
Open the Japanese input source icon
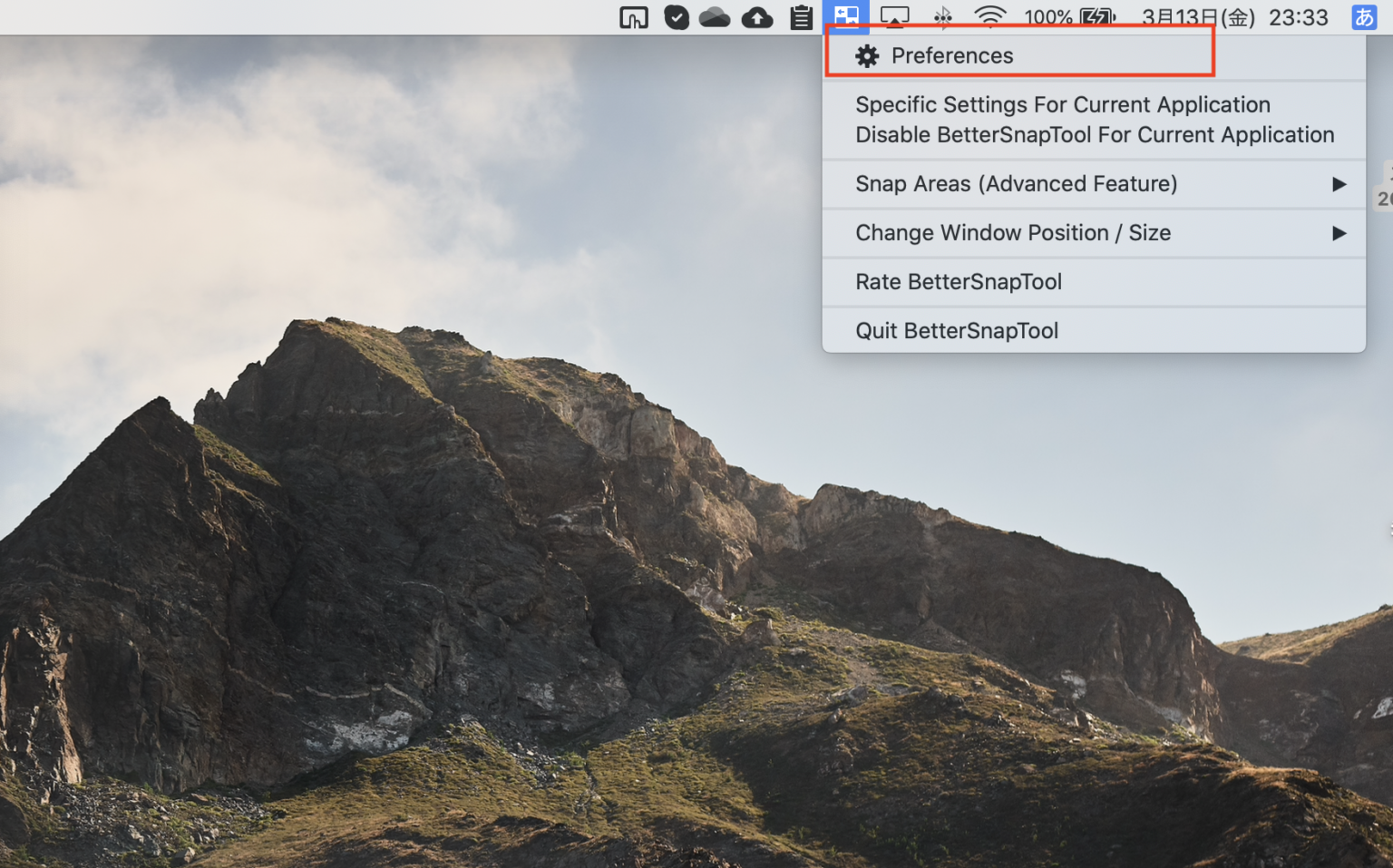1364,17
